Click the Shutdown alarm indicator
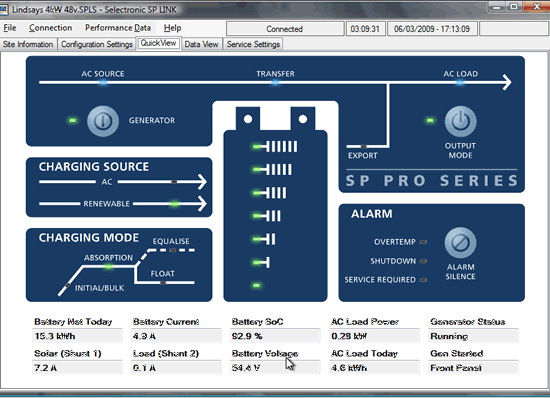 pyautogui.click(x=423, y=261)
